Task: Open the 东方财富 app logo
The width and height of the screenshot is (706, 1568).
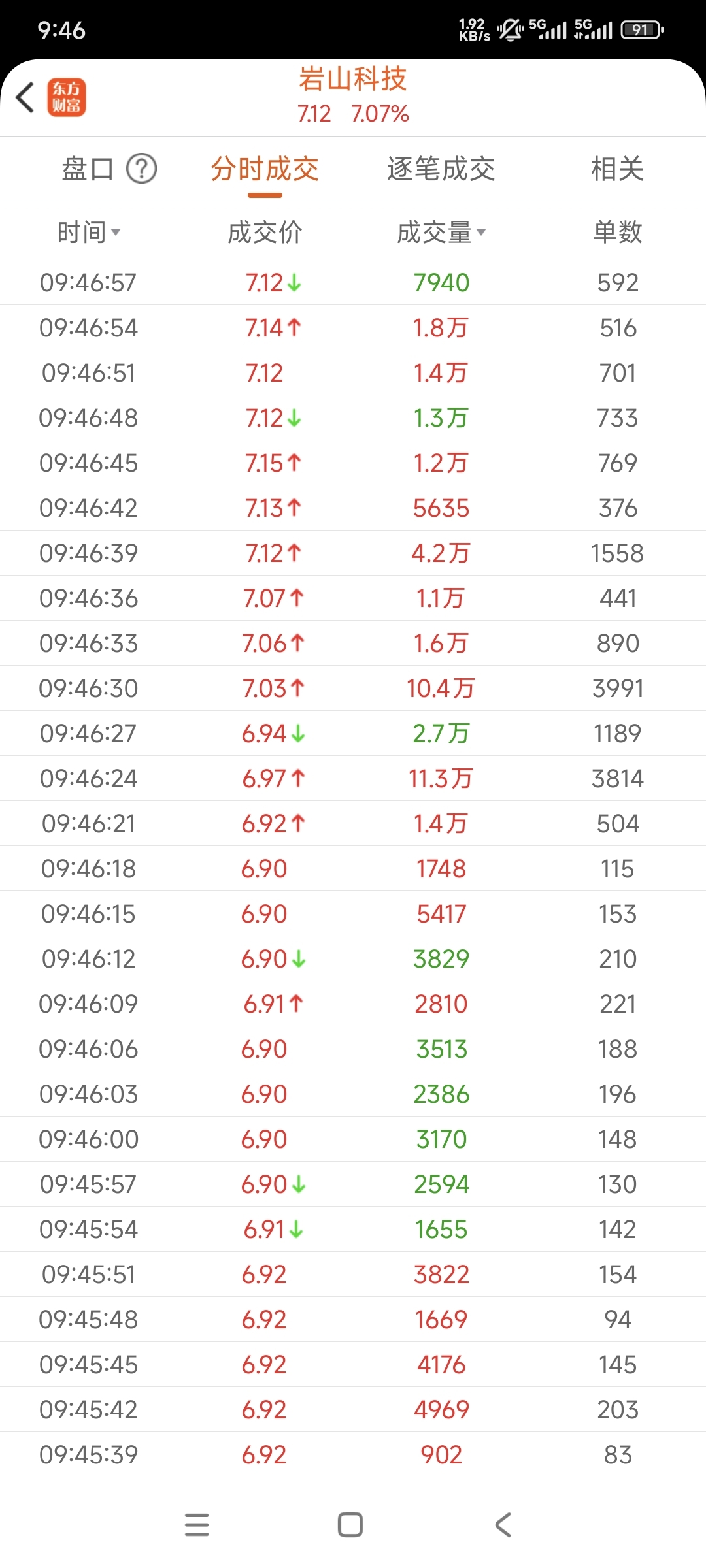Action: (67, 97)
